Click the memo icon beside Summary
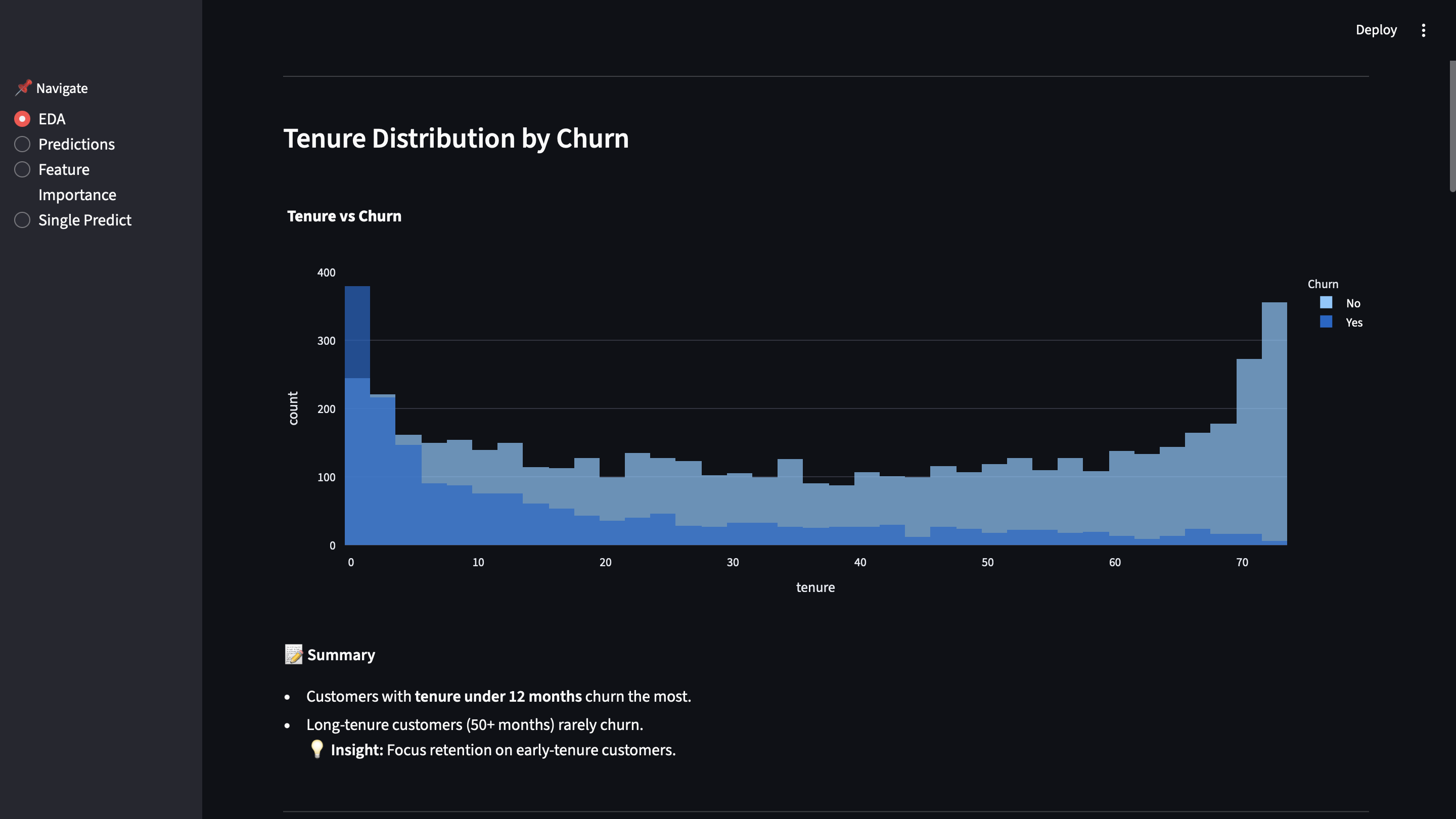The width and height of the screenshot is (1456, 819). coord(293,655)
